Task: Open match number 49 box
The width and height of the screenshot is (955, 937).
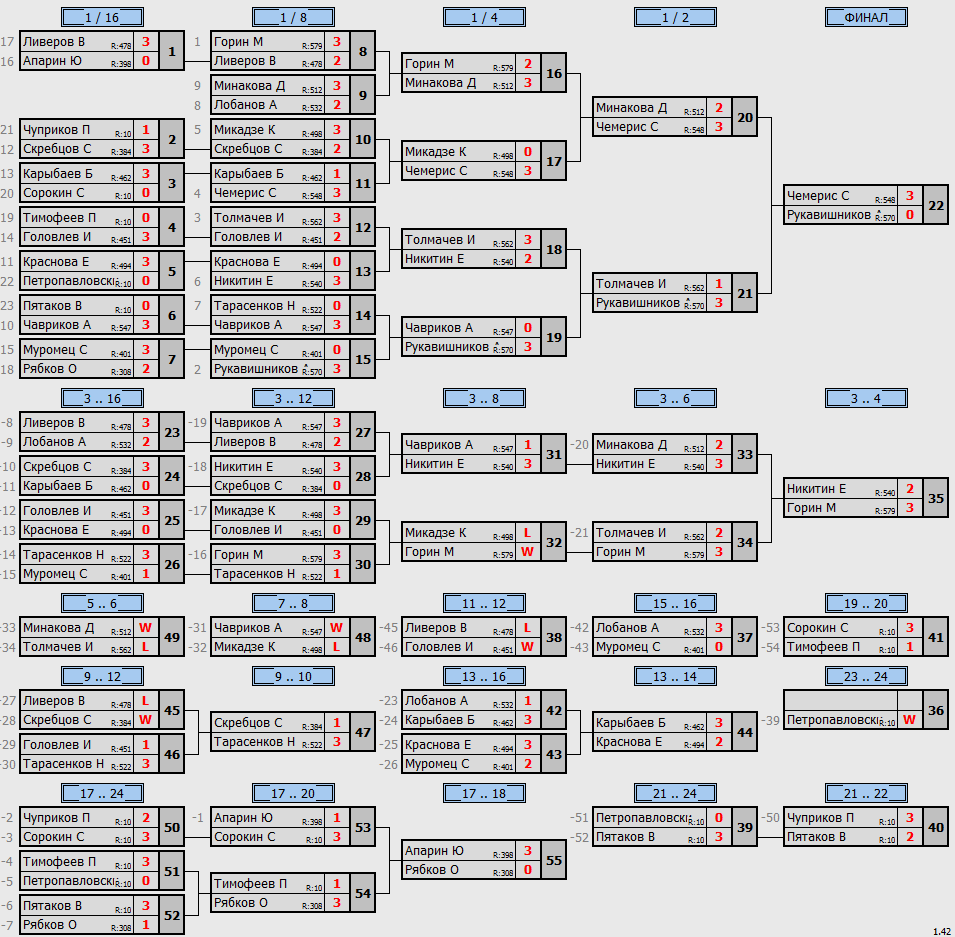Action: [172, 637]
